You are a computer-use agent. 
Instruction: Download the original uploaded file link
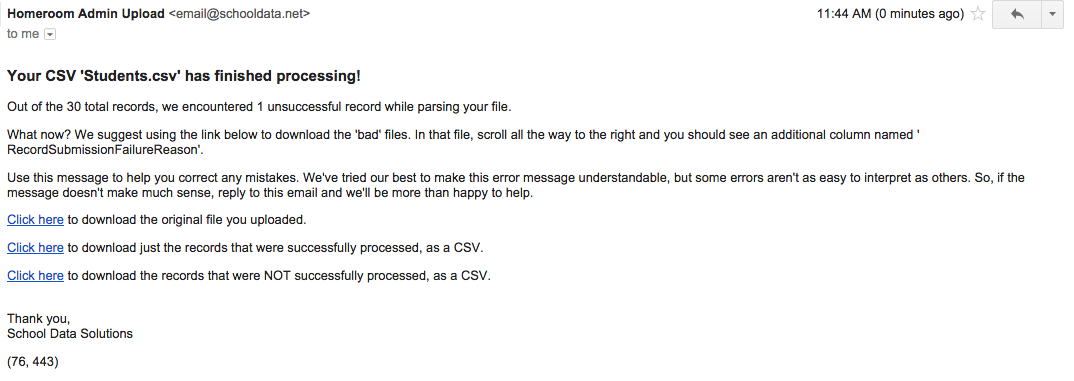coord(36,220)
